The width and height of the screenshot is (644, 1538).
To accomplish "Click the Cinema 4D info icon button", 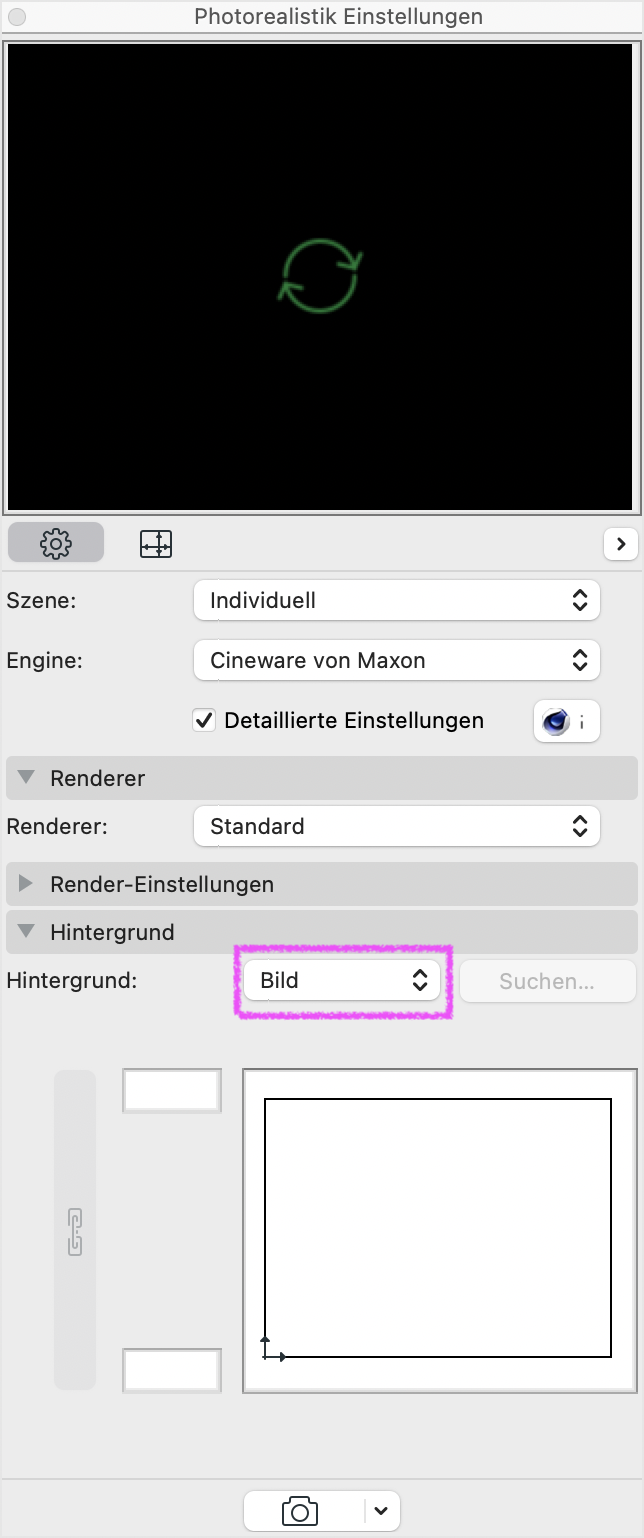I will (x=566, y=720).
